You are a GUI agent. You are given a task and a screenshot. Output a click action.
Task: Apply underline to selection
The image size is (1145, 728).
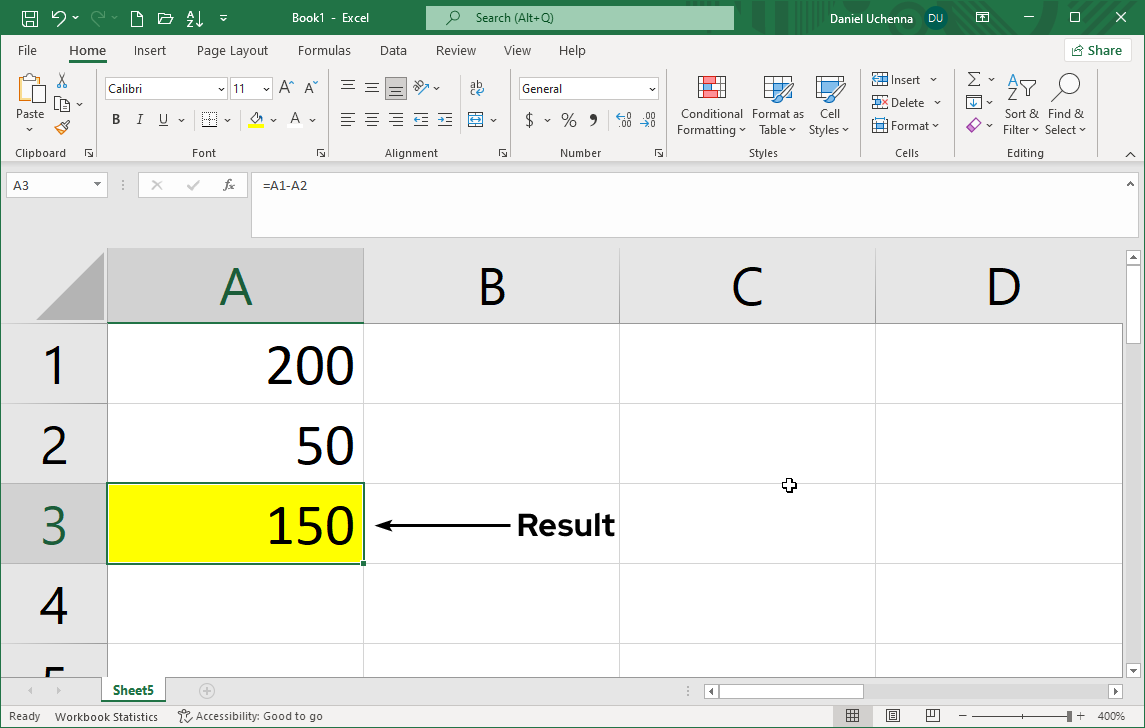(x=161, y=119)
